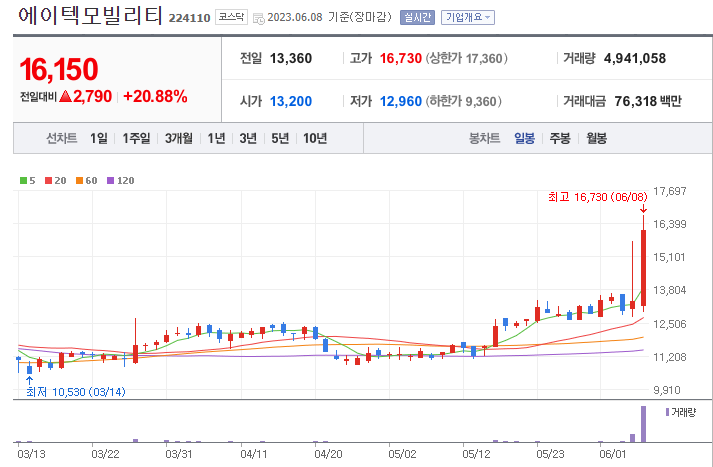Viewport: 713px width, 467px height.
Task: Click the 17,697 price axis label
Action: (x=670, y=191)
